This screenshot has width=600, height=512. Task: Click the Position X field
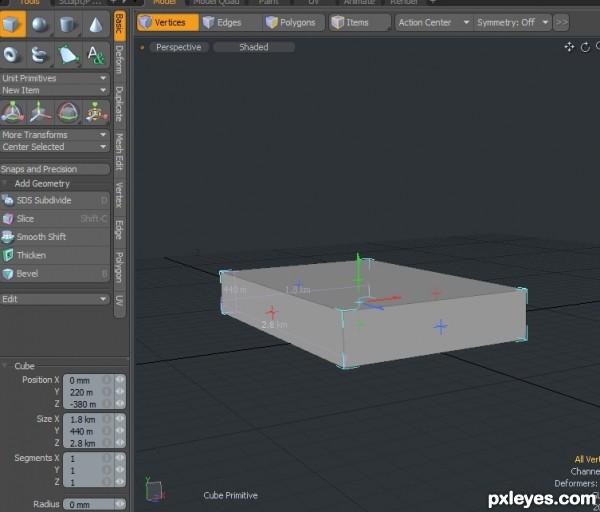(88, 380)
